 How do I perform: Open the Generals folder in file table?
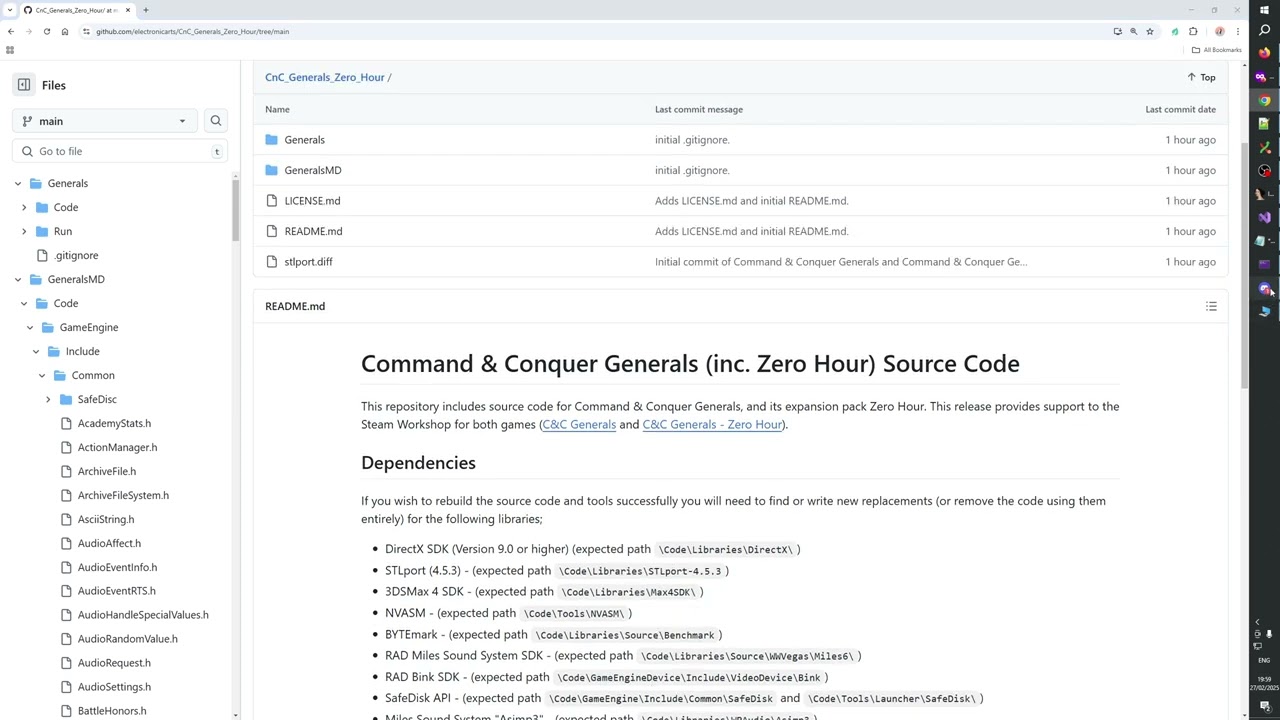click(x=304, y=140)
